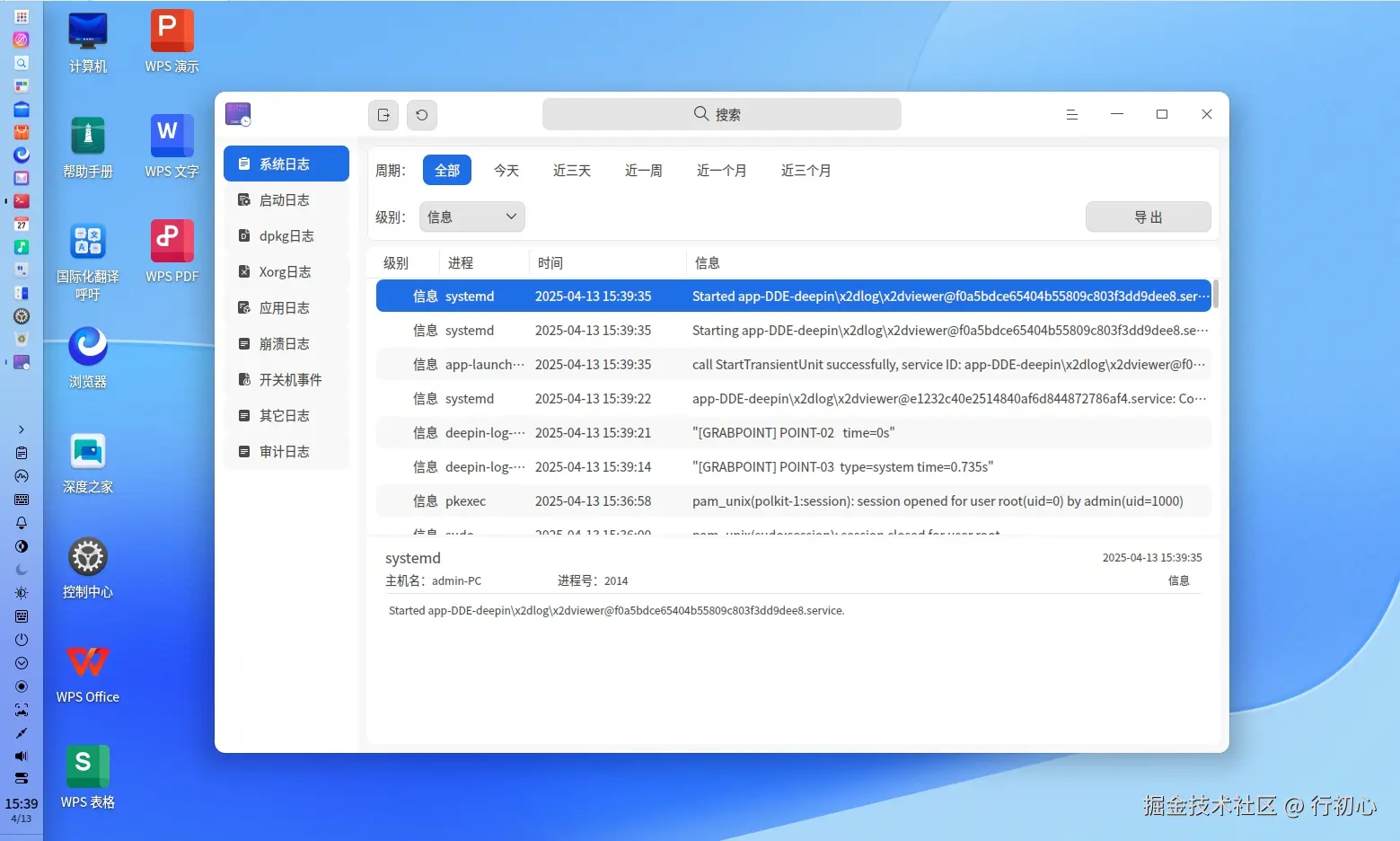Screen dimensions: 1400x841
Task: Select 其它日志 in the sidebar
Action: coord(286,415)
